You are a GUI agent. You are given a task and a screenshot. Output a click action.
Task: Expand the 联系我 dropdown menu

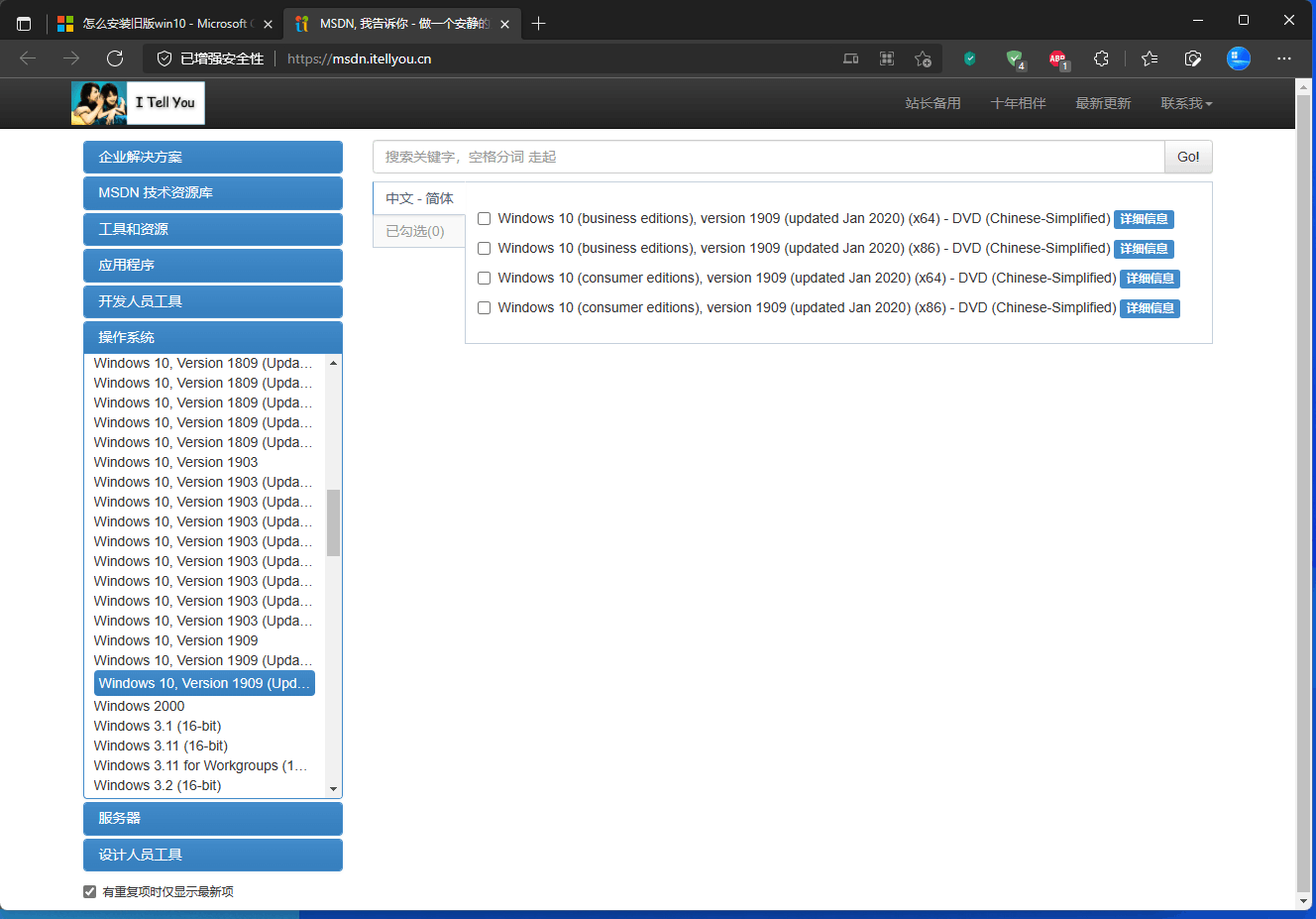pos(1186,103)
